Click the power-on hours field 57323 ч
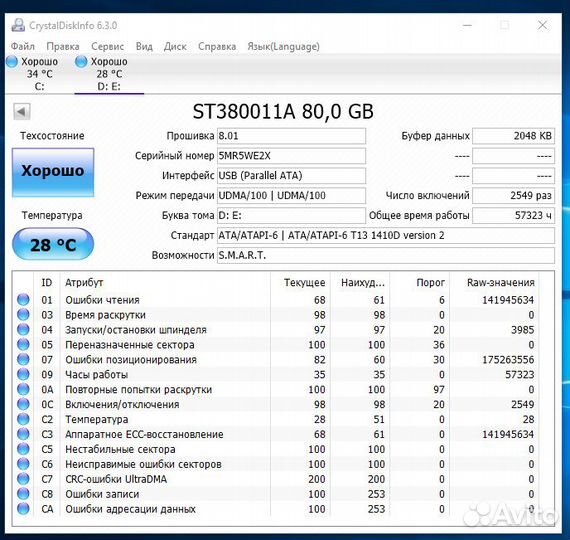 (x=513, y=216)
